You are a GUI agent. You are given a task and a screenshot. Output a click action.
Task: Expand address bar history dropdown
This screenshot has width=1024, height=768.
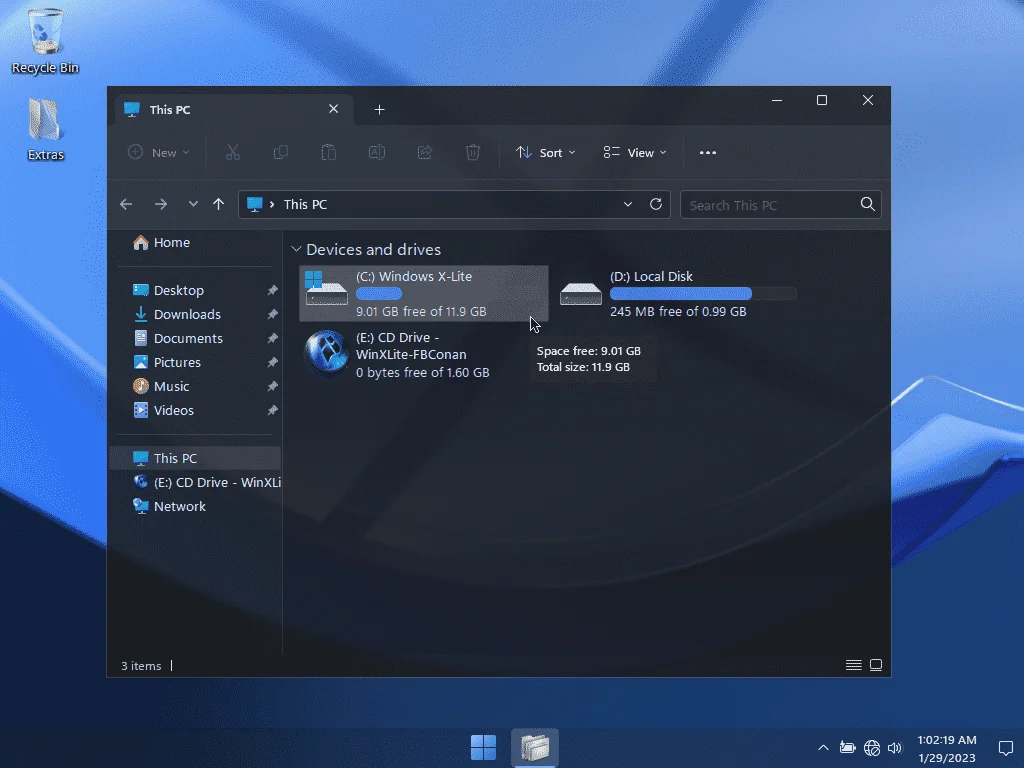(628, 204)
